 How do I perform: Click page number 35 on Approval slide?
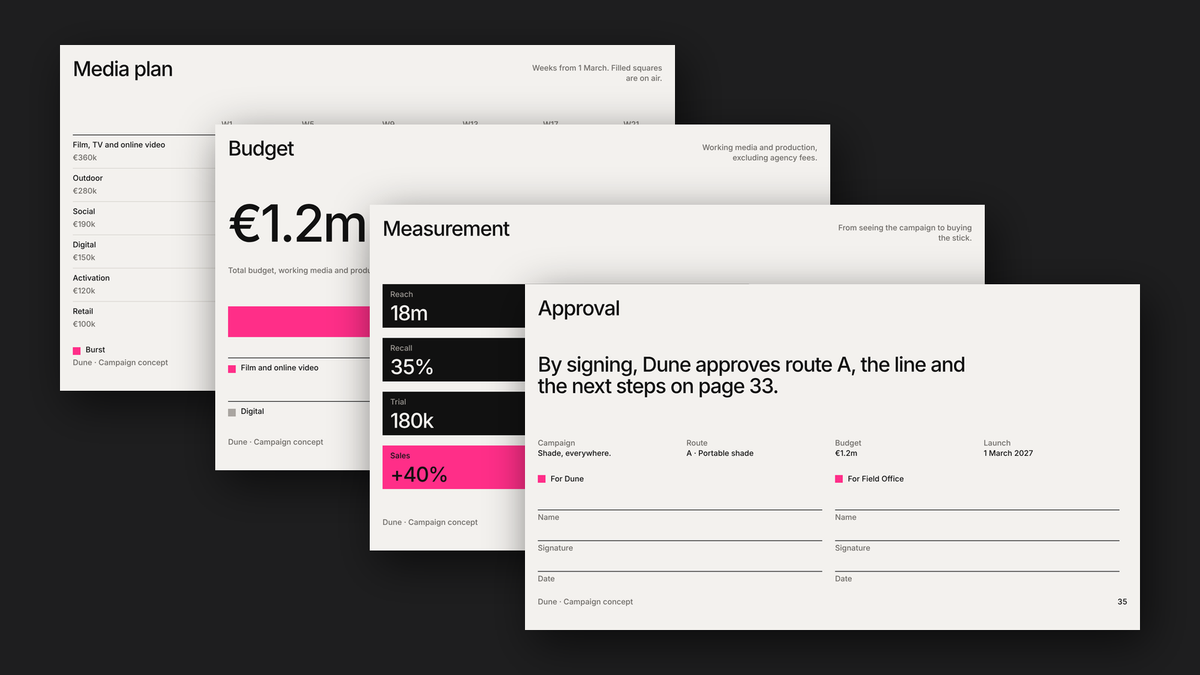(1122, 602)
